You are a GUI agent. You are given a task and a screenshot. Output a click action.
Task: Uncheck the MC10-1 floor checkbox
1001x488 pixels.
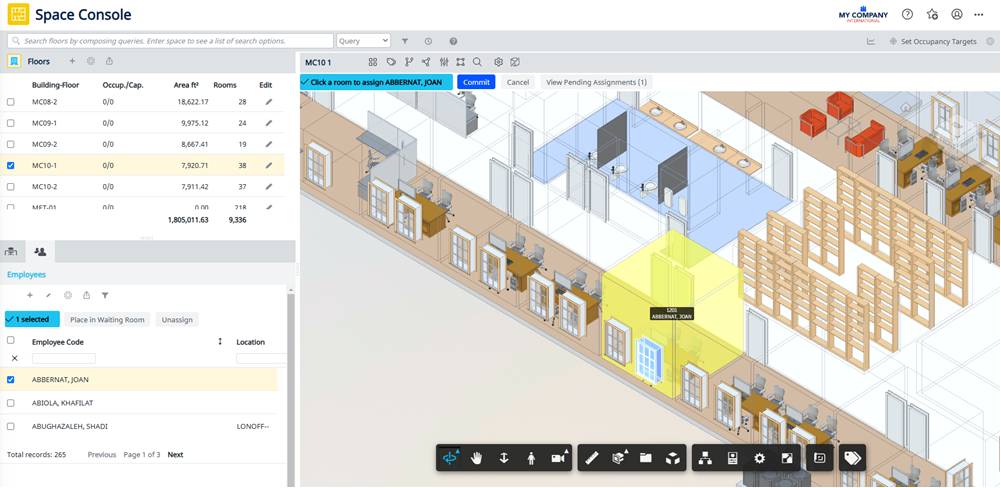10,165
